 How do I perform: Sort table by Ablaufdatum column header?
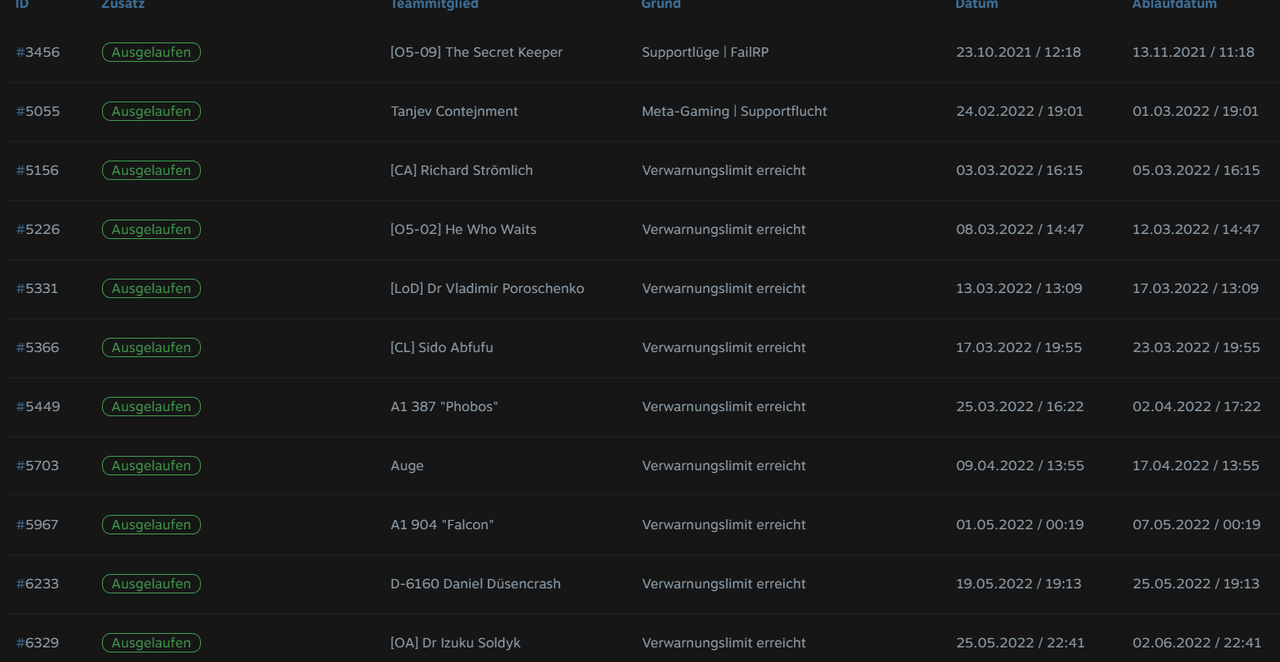coord(1174,4)
